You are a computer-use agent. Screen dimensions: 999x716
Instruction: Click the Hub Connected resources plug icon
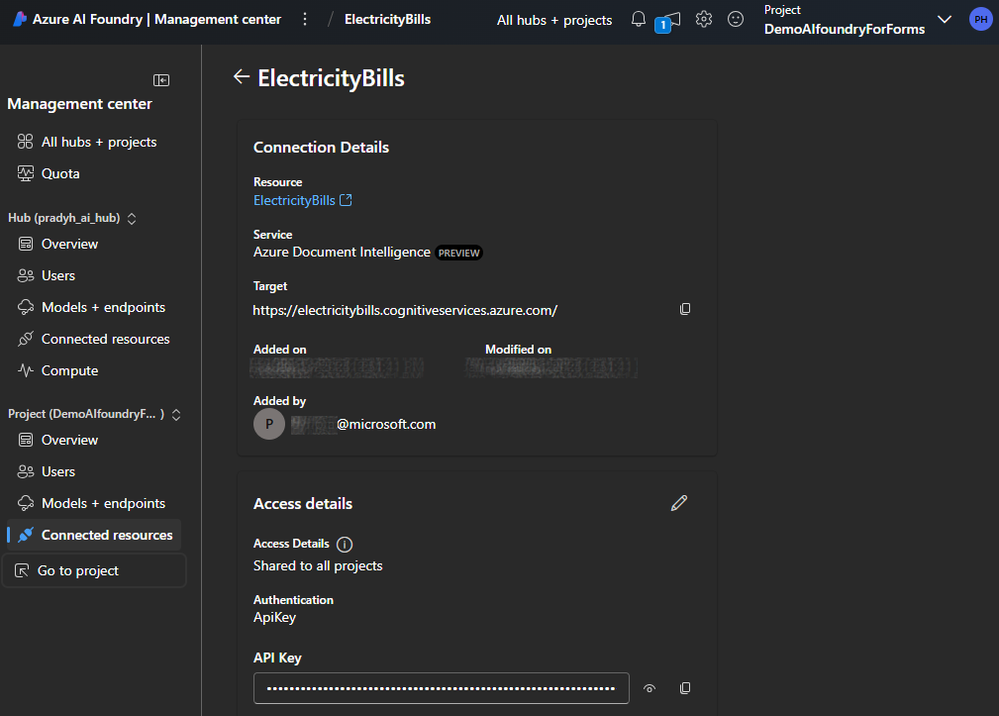[25, 339]
